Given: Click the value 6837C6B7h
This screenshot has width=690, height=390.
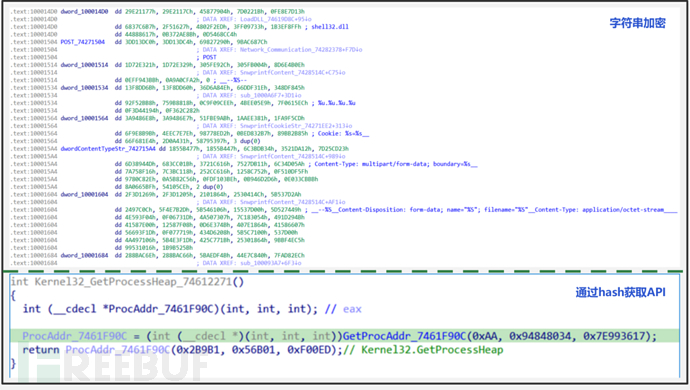Looking at the screenshot, I should pyautogui.click(x=140, y=27).
